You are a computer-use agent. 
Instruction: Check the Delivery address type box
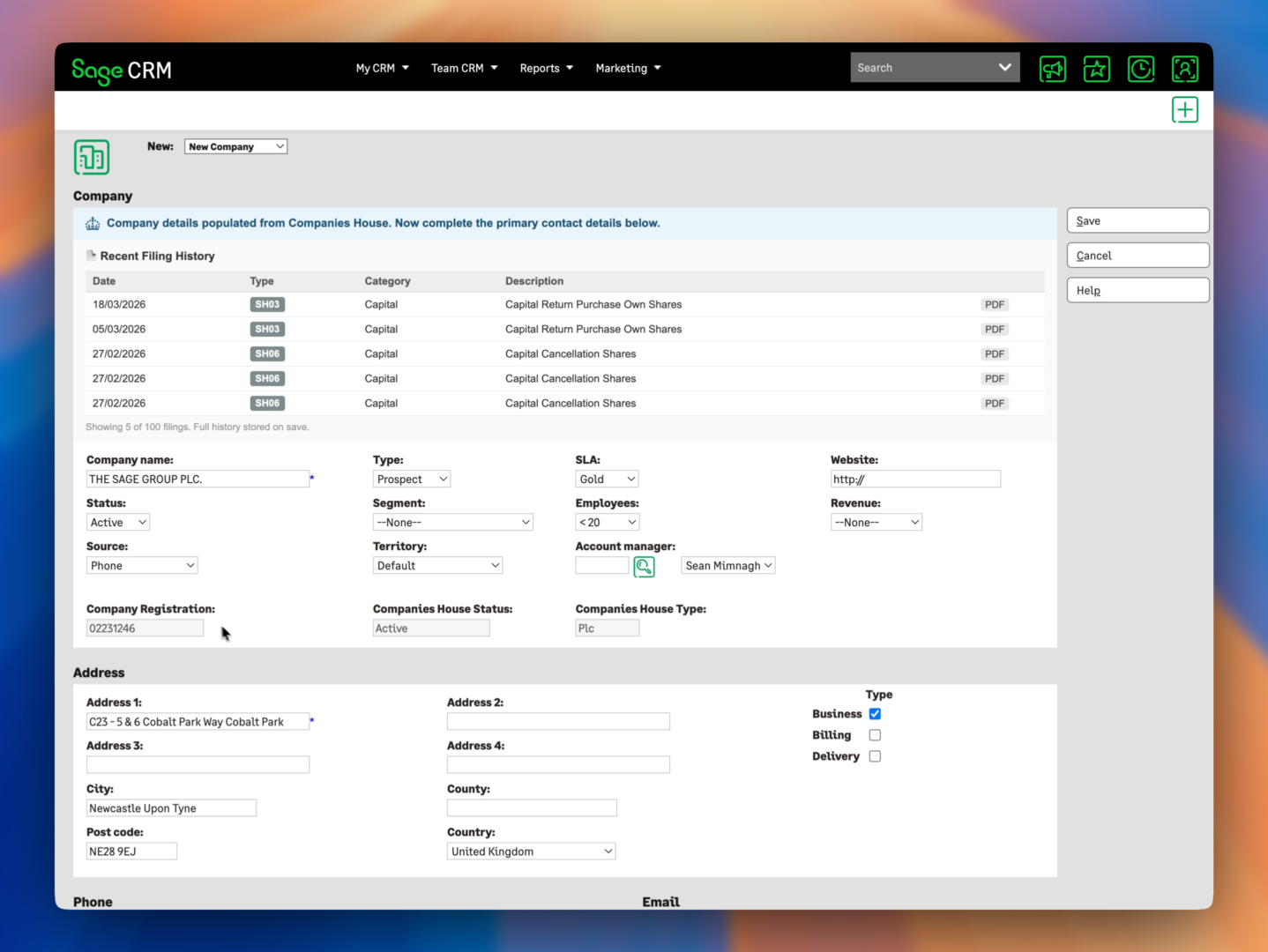(874, 755)
